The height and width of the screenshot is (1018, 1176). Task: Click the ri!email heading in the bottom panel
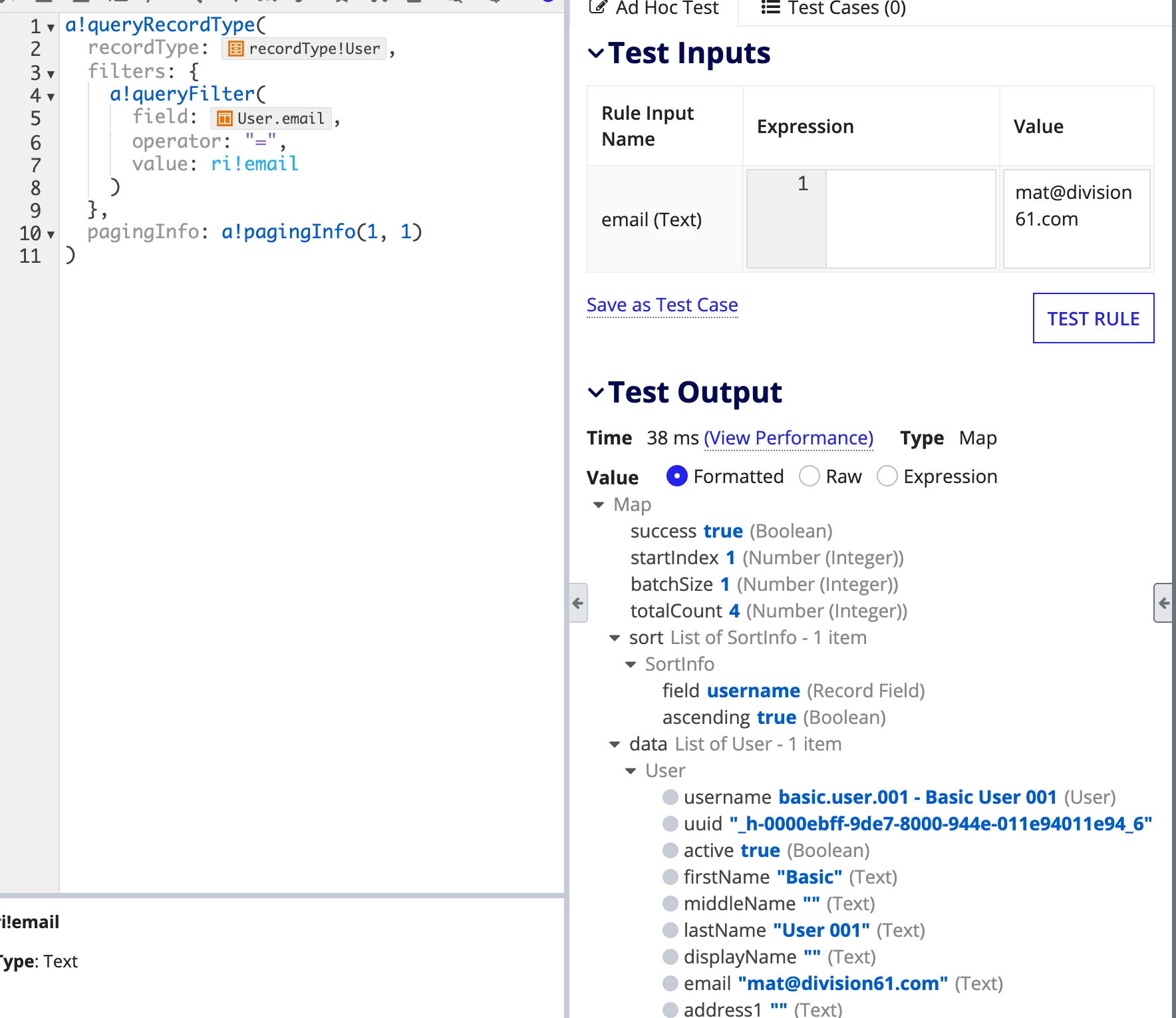(30, 922)
